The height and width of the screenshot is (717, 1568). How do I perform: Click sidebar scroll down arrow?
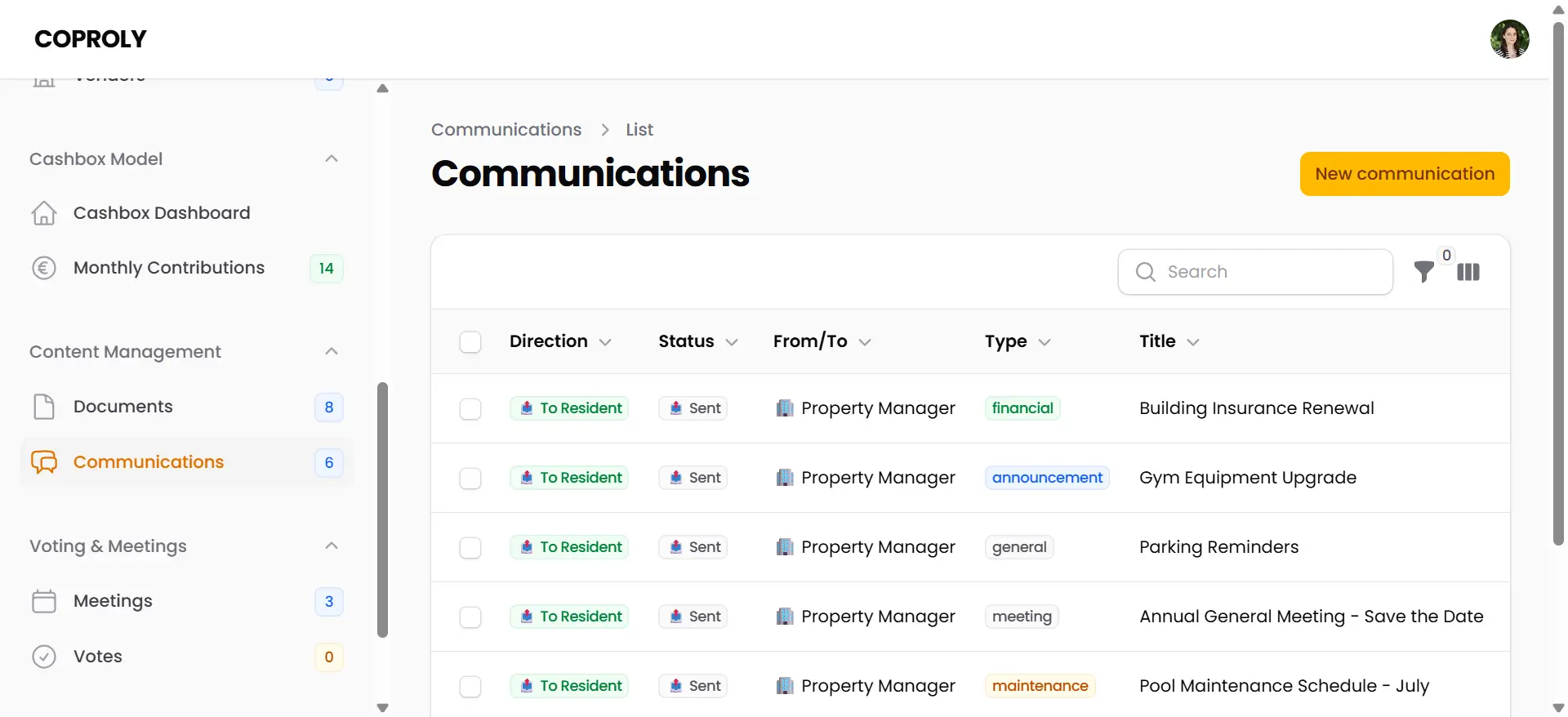coord(382,708)
